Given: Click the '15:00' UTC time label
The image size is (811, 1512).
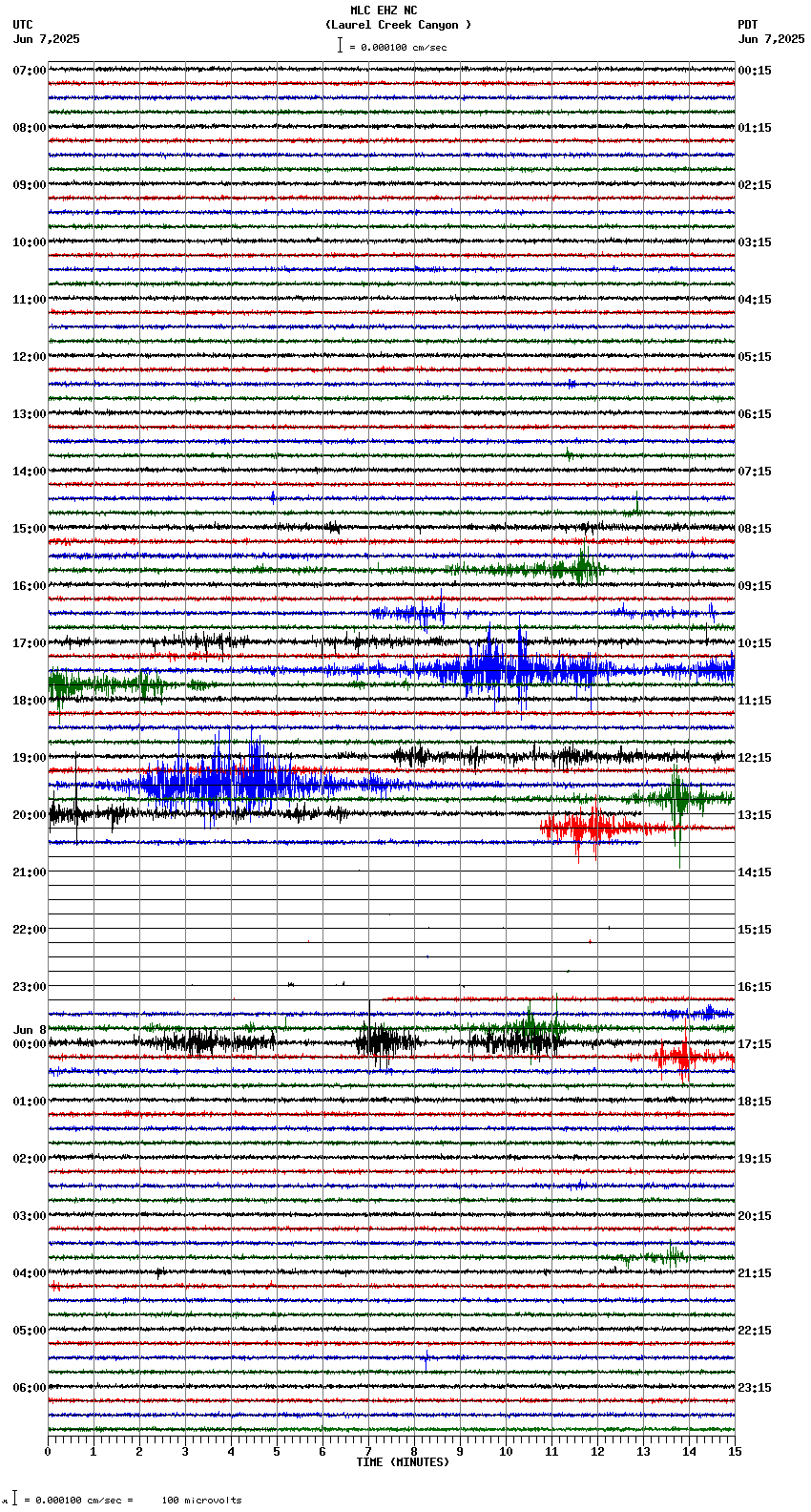Looking at the screenshot, I should tap(30, 529).
